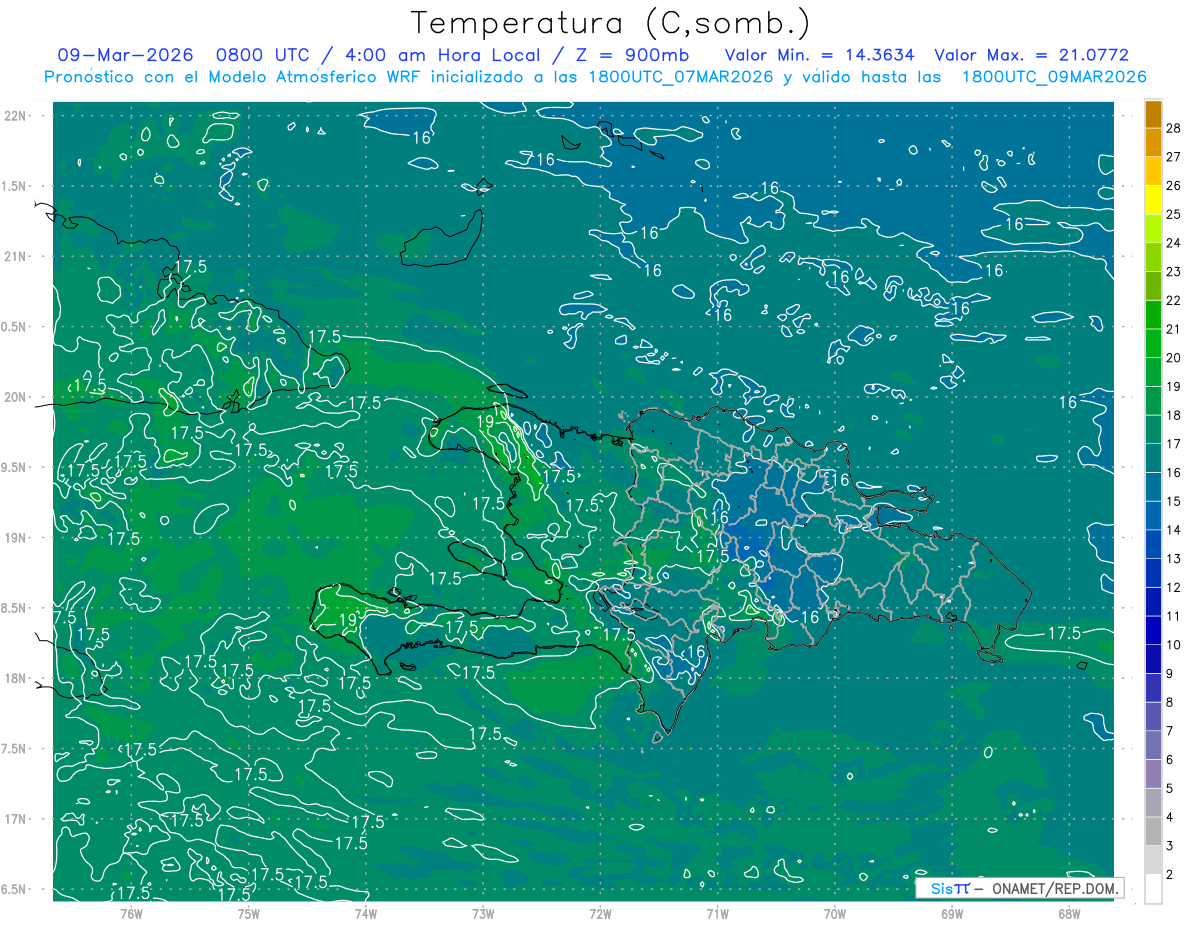Viewport: 1200px width, 927px height.
Task: Click the "71W" longitude axis label
Action: [x=717, y=913]
